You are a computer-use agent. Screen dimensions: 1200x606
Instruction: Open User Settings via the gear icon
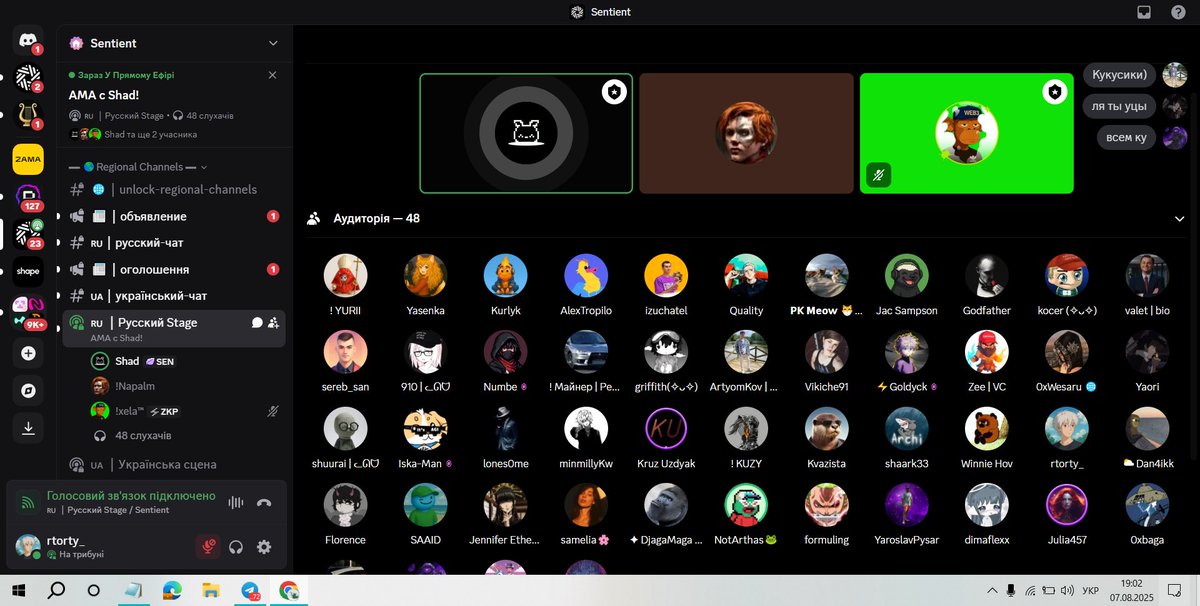tap(263, 547)
